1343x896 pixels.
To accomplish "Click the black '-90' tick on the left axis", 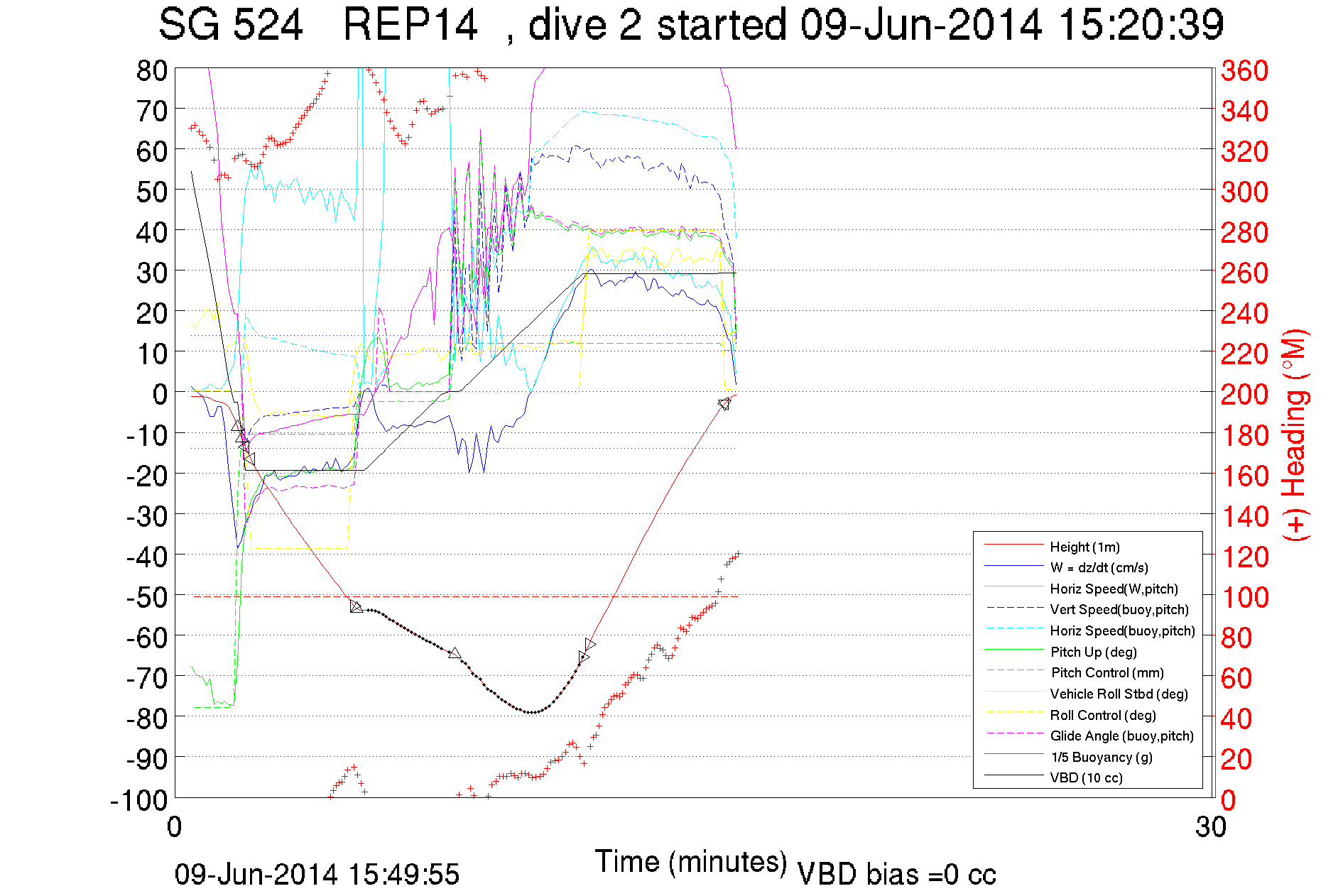I will pyautogui.click(x=146, y=759).
